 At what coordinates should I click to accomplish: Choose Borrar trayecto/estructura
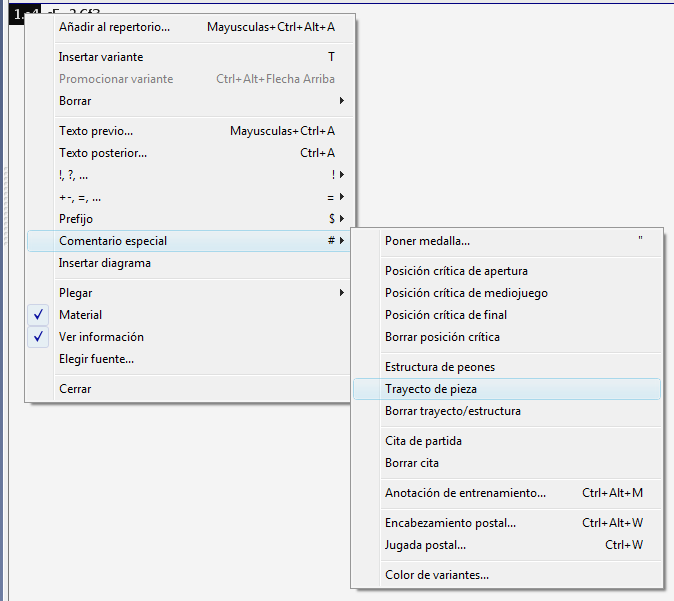point(507,411)
